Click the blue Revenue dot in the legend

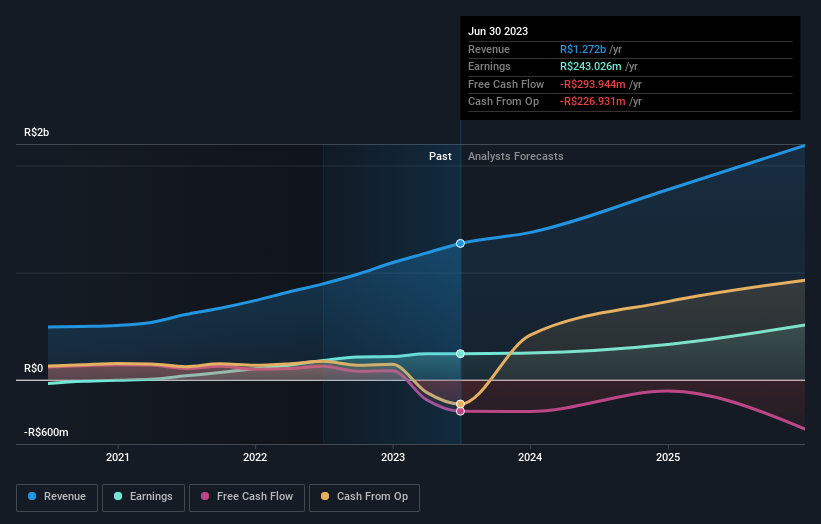tap(33, 496)
